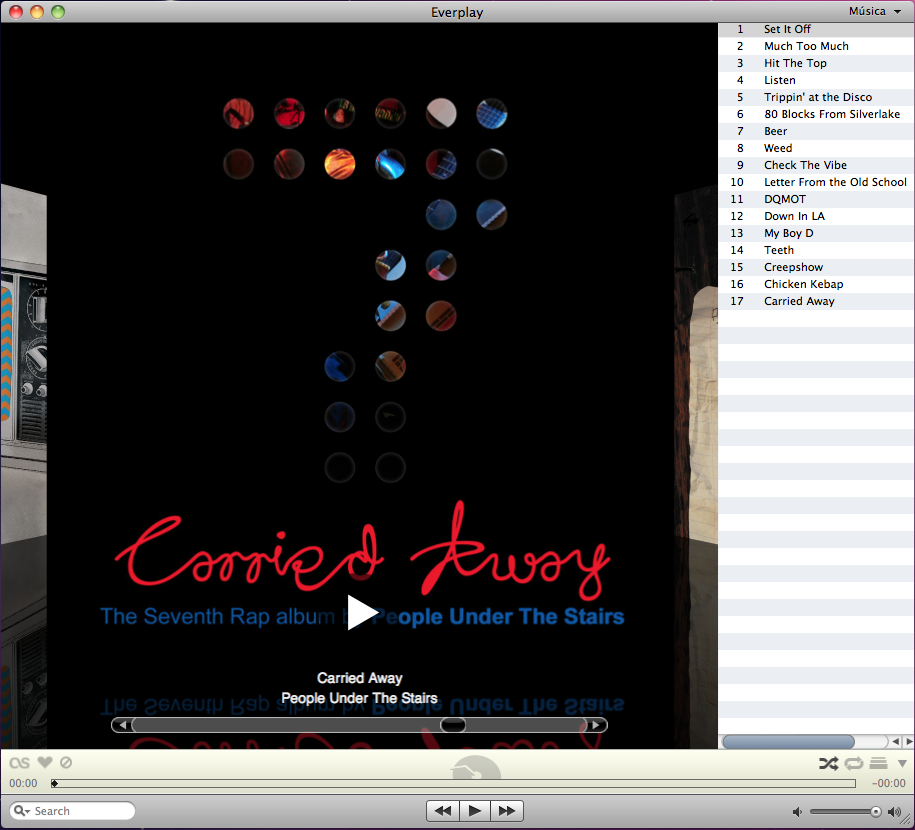Viewport: 915px width, 830px height.
Task: Toggle shuffle playback
Action: 829,763
